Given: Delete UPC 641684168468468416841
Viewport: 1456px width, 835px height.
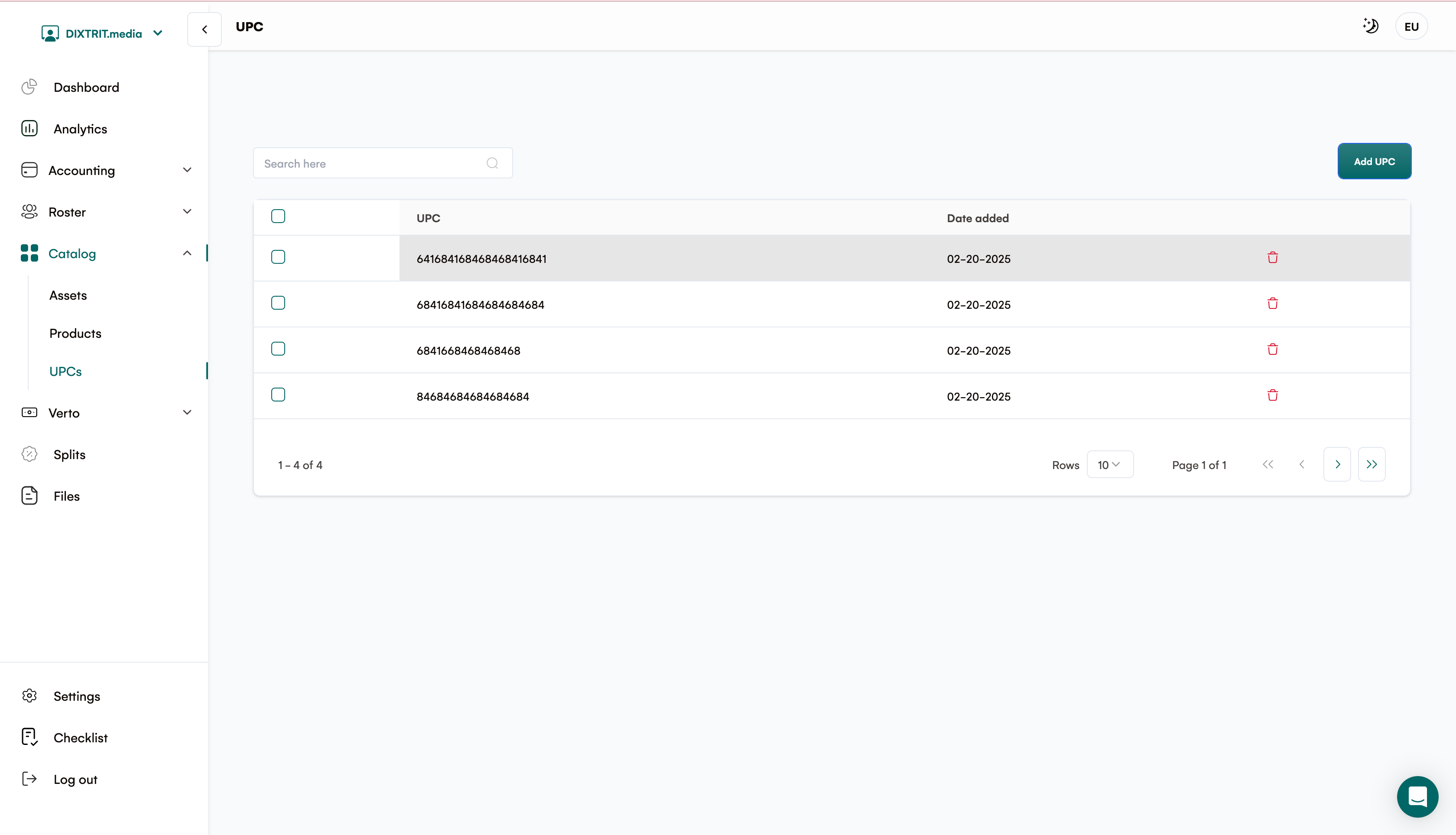Looking at the screenshot, I should [x=1272, y=258].
